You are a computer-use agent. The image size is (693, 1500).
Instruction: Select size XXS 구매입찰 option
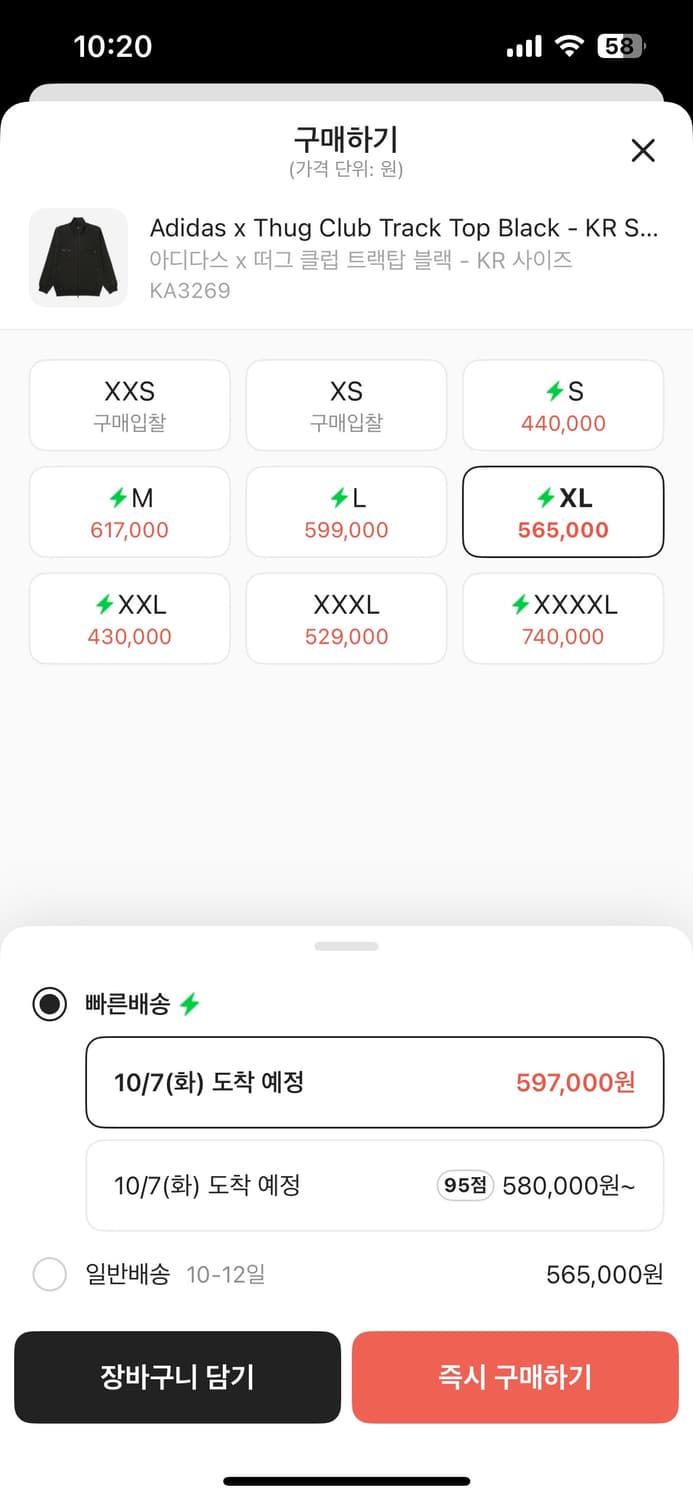130,405
